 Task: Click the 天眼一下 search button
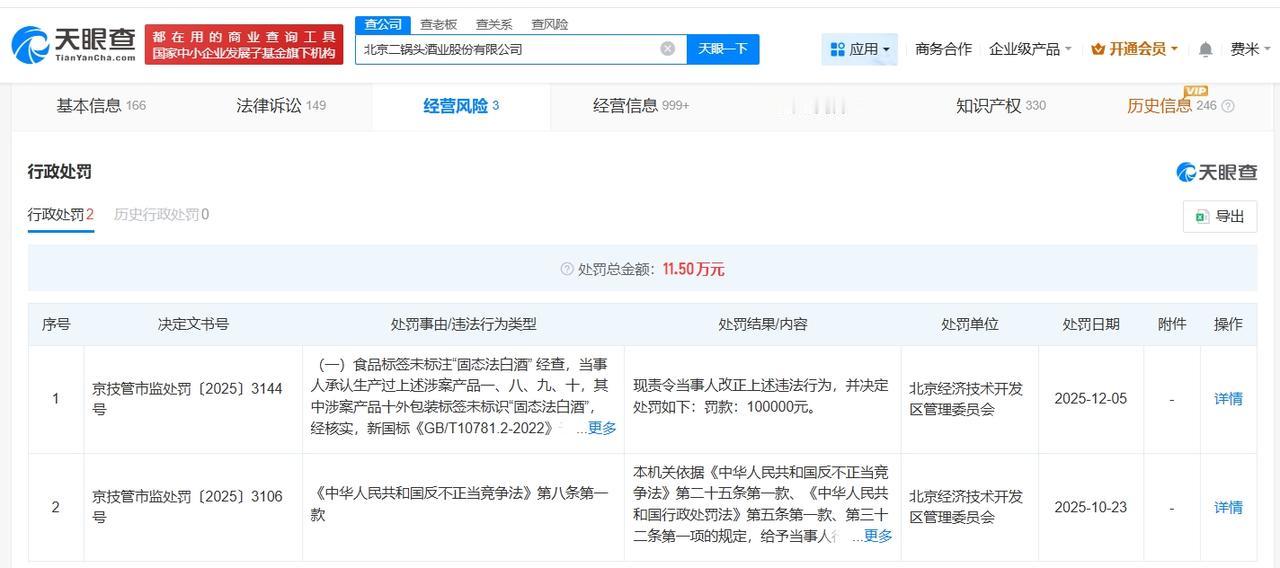point(723,49)
